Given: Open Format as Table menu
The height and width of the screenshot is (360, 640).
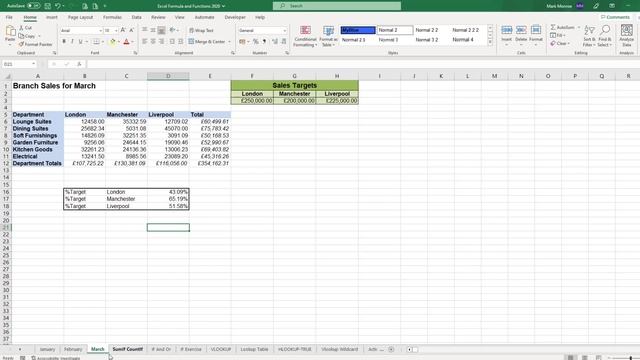Looking at the screenshot, I should (328, 36).
